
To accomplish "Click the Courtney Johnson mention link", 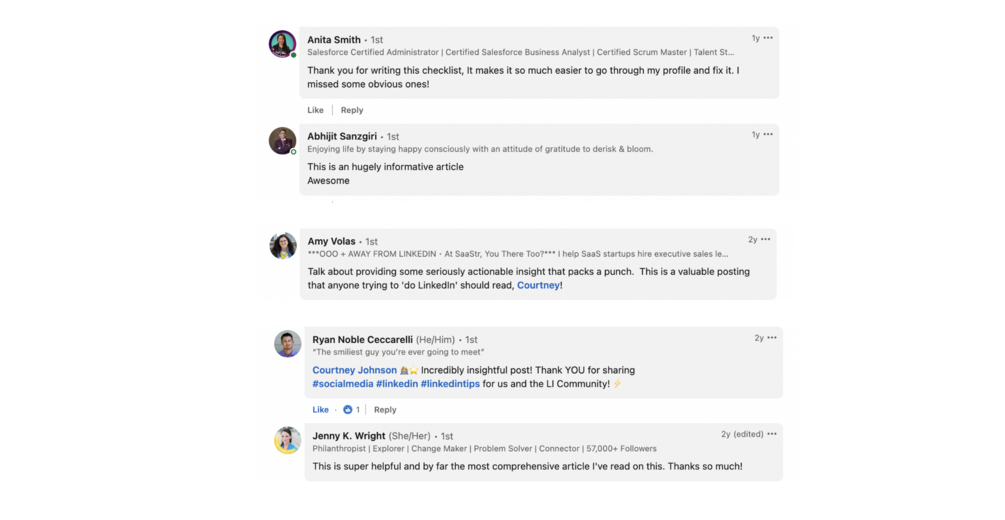I will point(354,370).
